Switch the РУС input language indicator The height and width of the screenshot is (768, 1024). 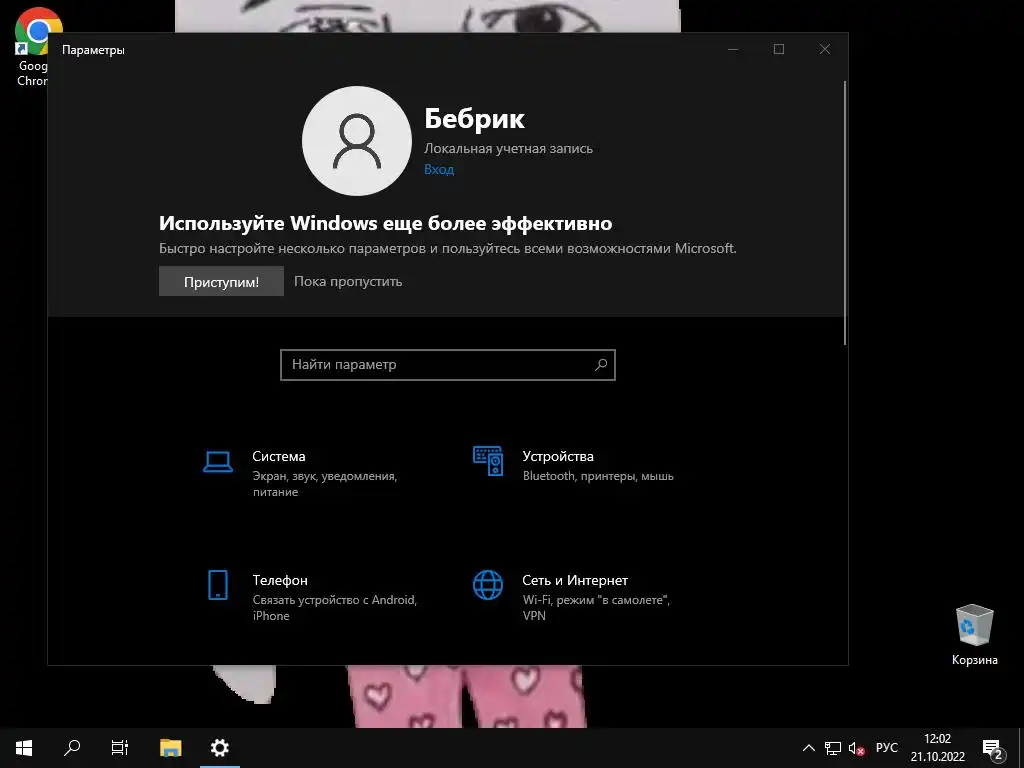[x=886, y=748]
